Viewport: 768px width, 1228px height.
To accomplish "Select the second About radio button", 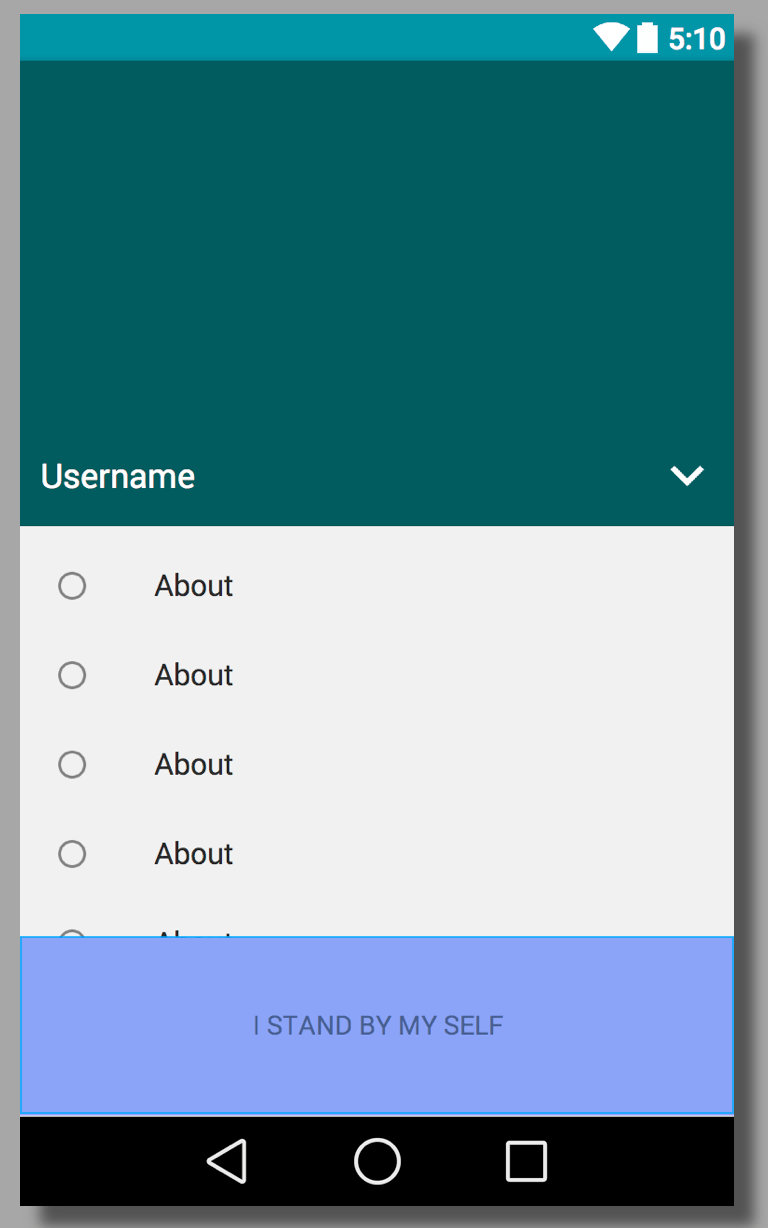I will [x=72, y=675].
